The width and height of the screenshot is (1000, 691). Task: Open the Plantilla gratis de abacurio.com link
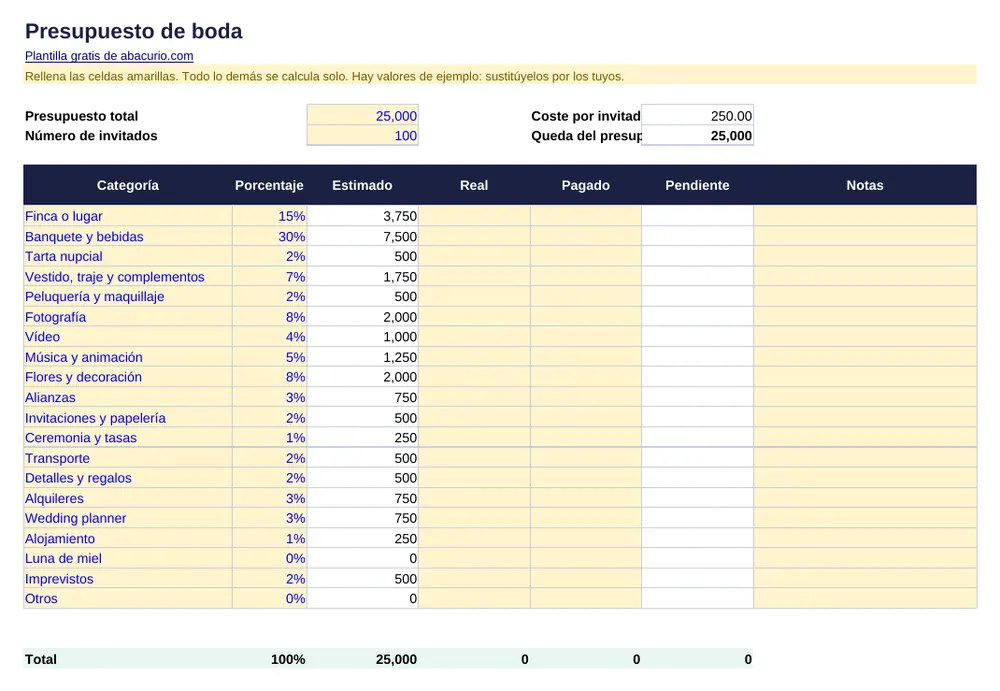(109, 56)
